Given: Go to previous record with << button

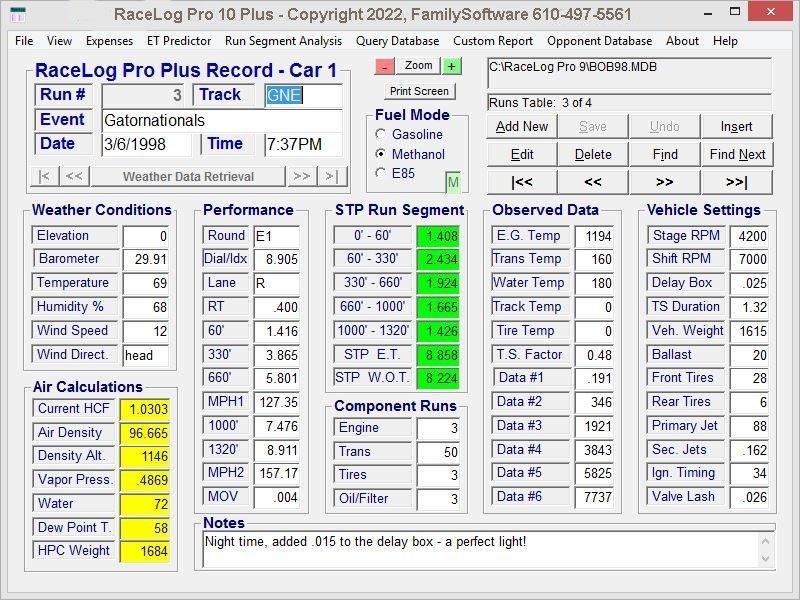Looking at the screenshot, I should [593, 183].
